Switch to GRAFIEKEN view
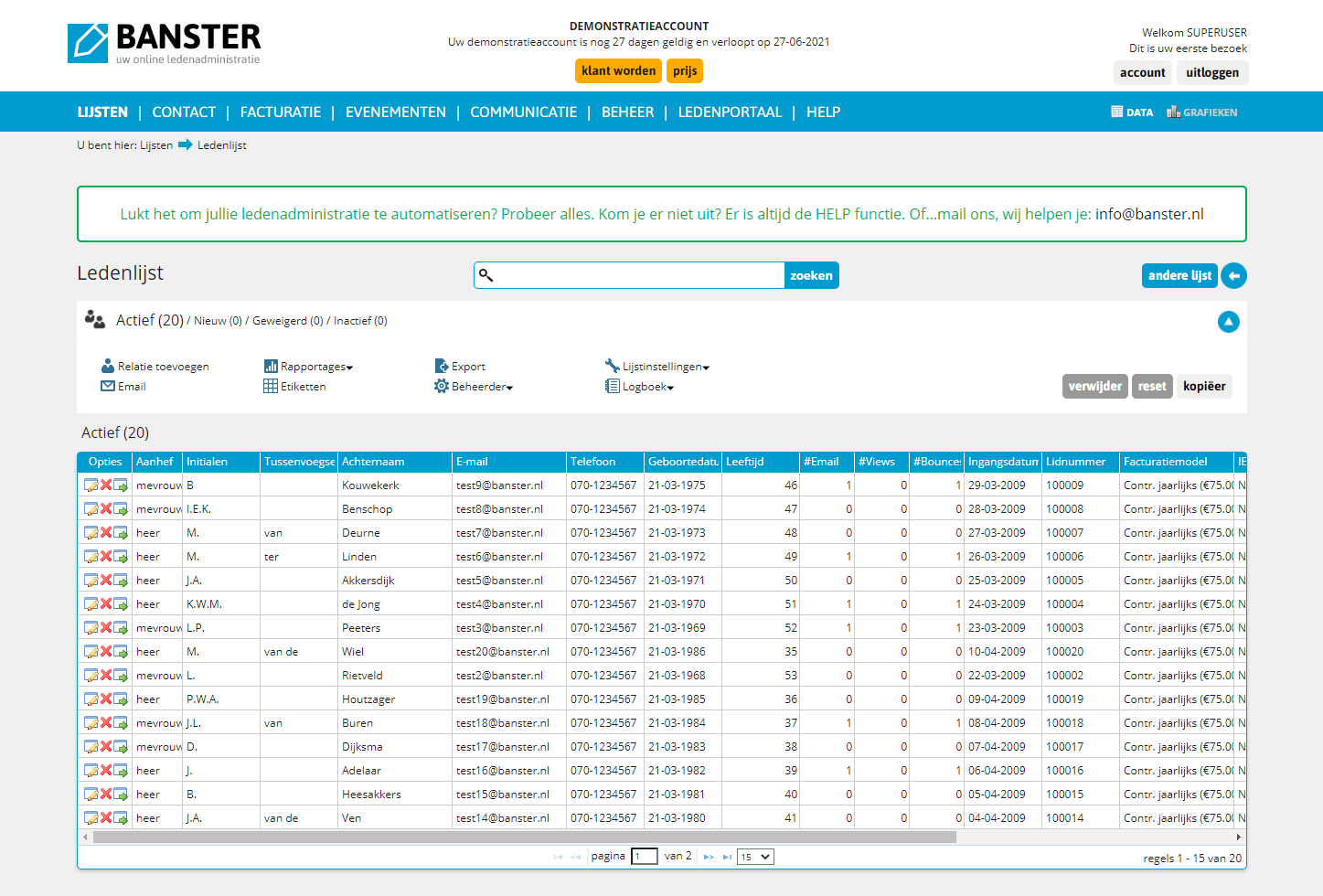 tap(1201, 112)
